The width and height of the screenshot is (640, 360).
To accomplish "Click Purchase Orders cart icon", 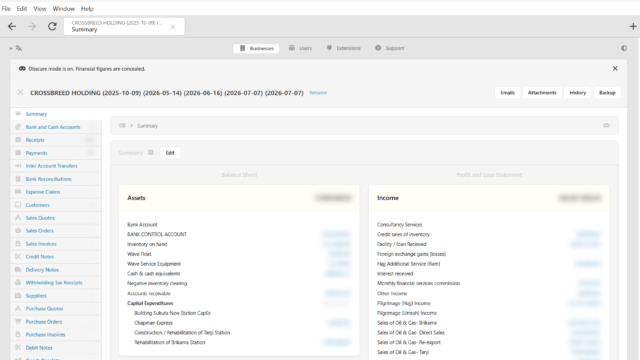I will [18, 322].
